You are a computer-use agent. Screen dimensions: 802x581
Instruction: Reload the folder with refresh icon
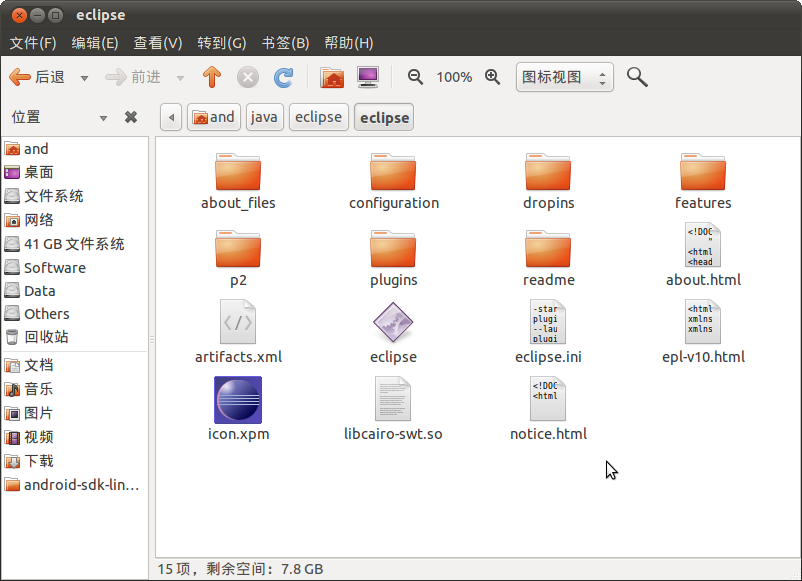283,77
